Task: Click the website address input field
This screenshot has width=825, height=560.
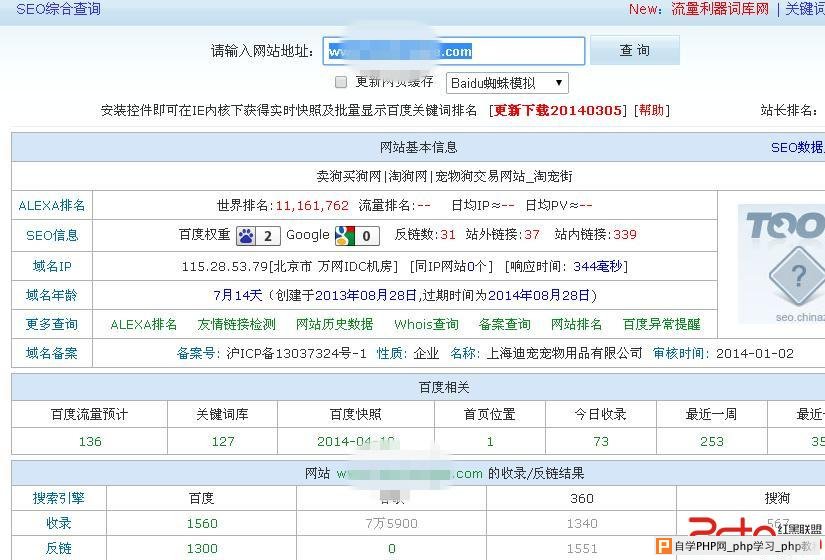Action: click(454, 51)
